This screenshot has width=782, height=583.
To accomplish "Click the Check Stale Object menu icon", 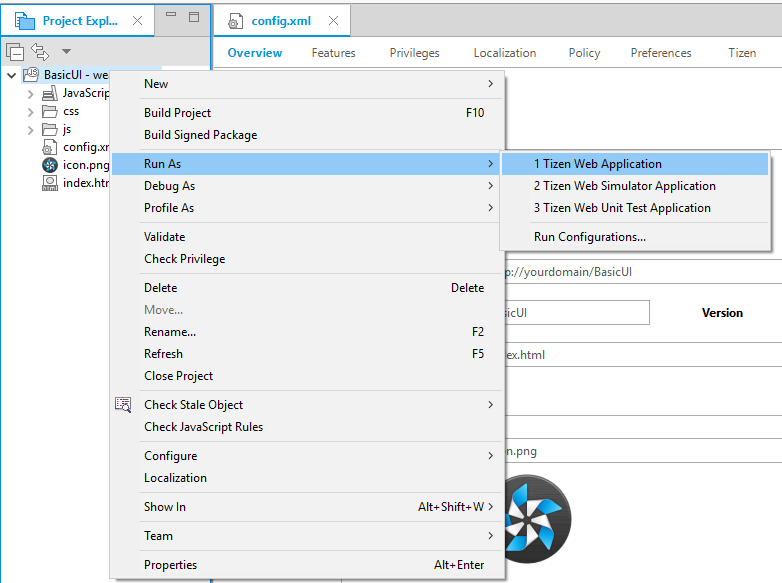I will [123, 405].
